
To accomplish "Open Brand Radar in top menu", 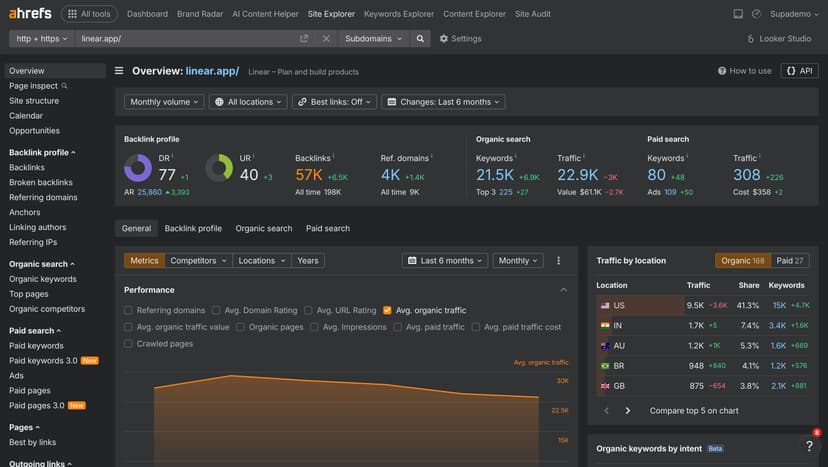I will (200, 14).
